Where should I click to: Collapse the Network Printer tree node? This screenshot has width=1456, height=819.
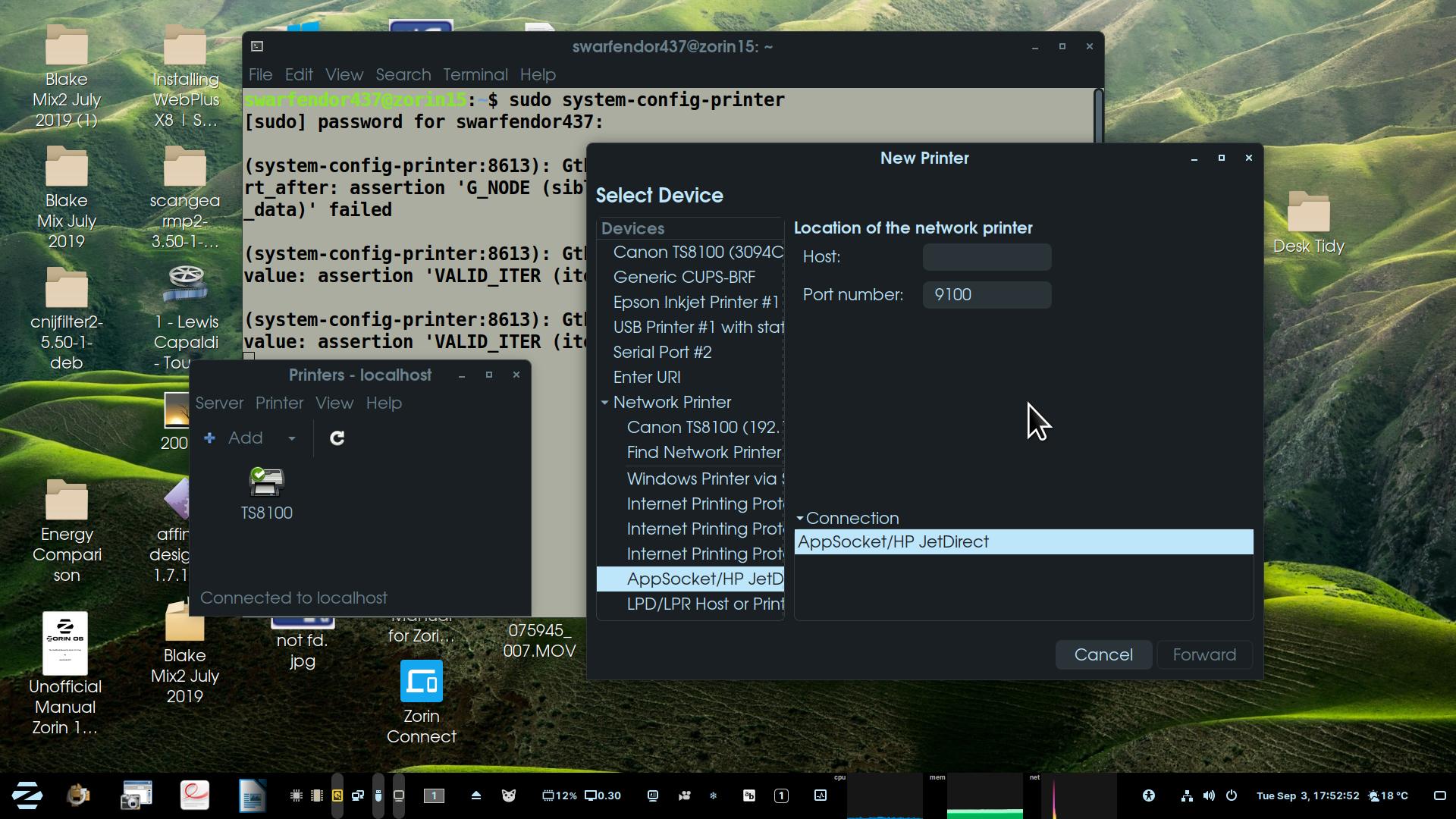[x=605, y=403]
